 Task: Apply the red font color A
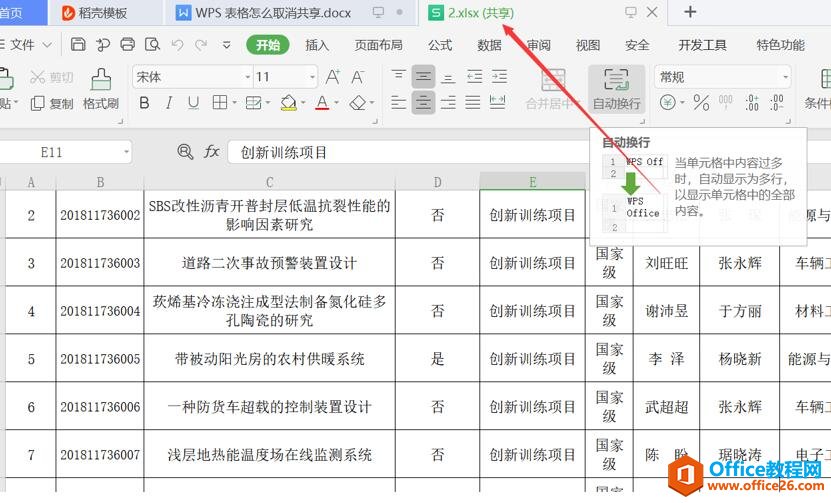pyautogui.click(x=322, y=103)
